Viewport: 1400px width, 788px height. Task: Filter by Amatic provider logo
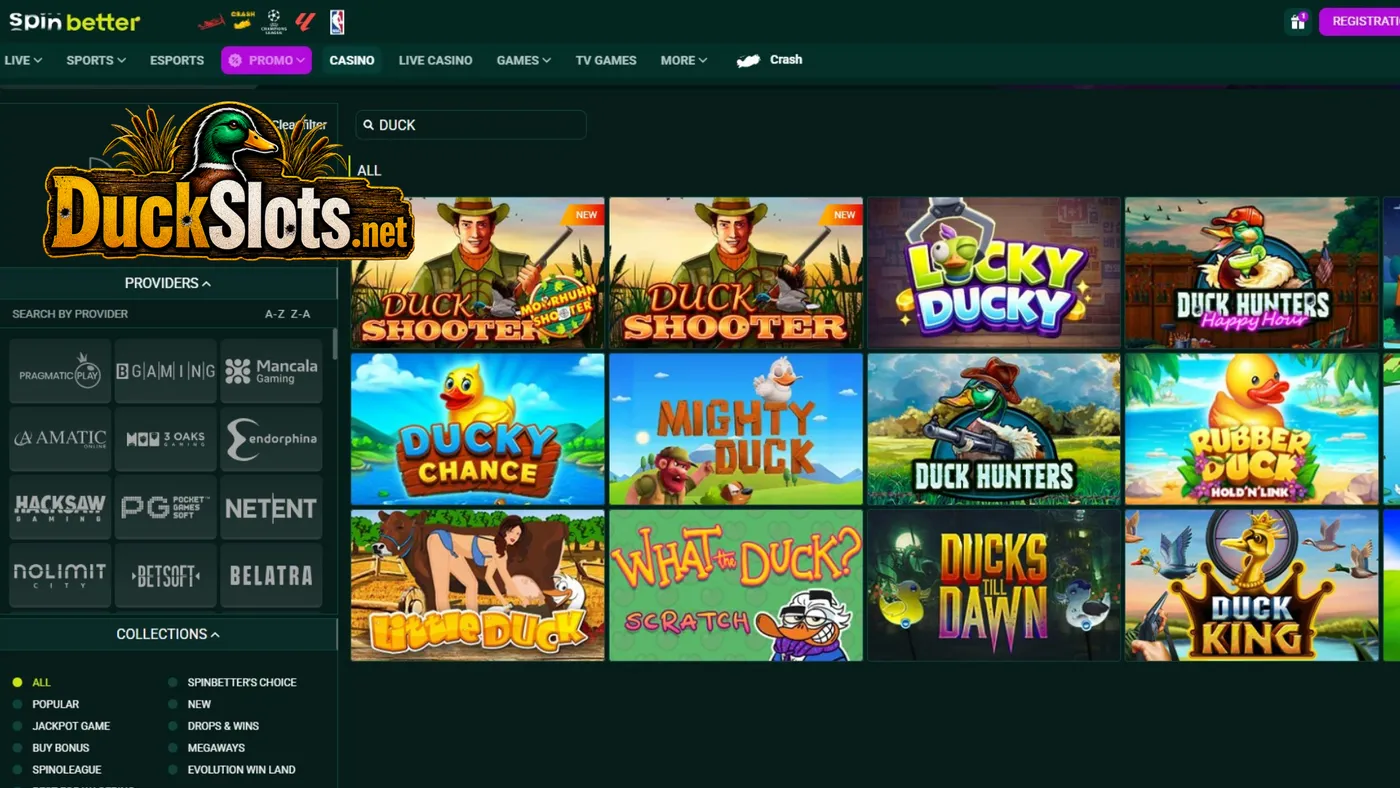60,439
